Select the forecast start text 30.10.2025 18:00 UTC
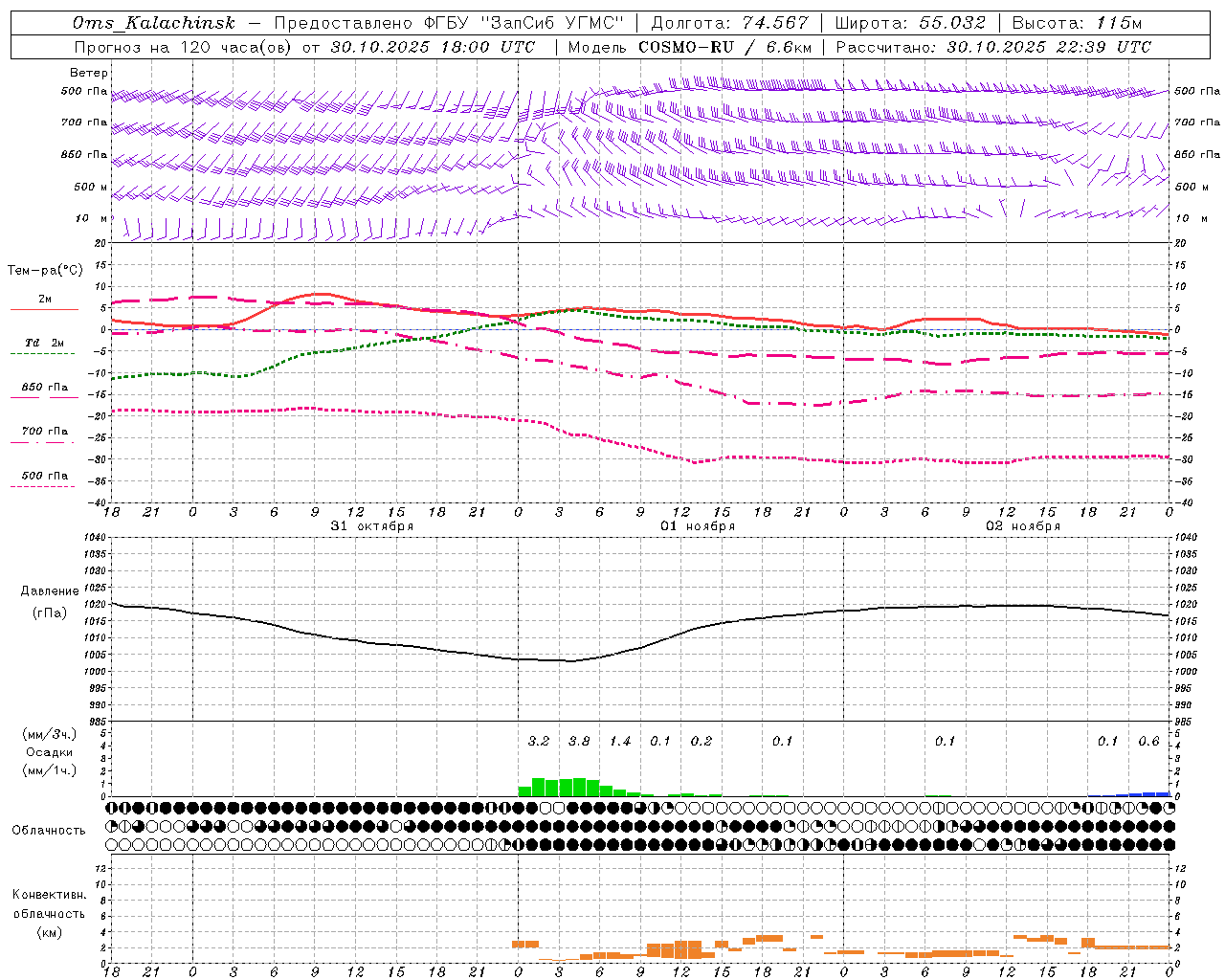 click(433, 47)
